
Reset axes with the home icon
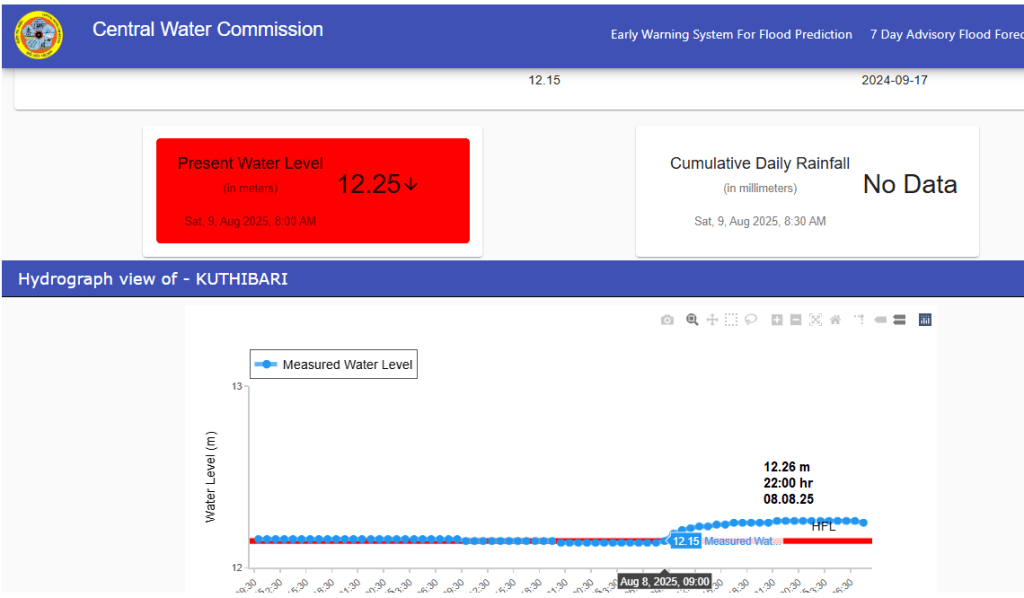(835, 320)
